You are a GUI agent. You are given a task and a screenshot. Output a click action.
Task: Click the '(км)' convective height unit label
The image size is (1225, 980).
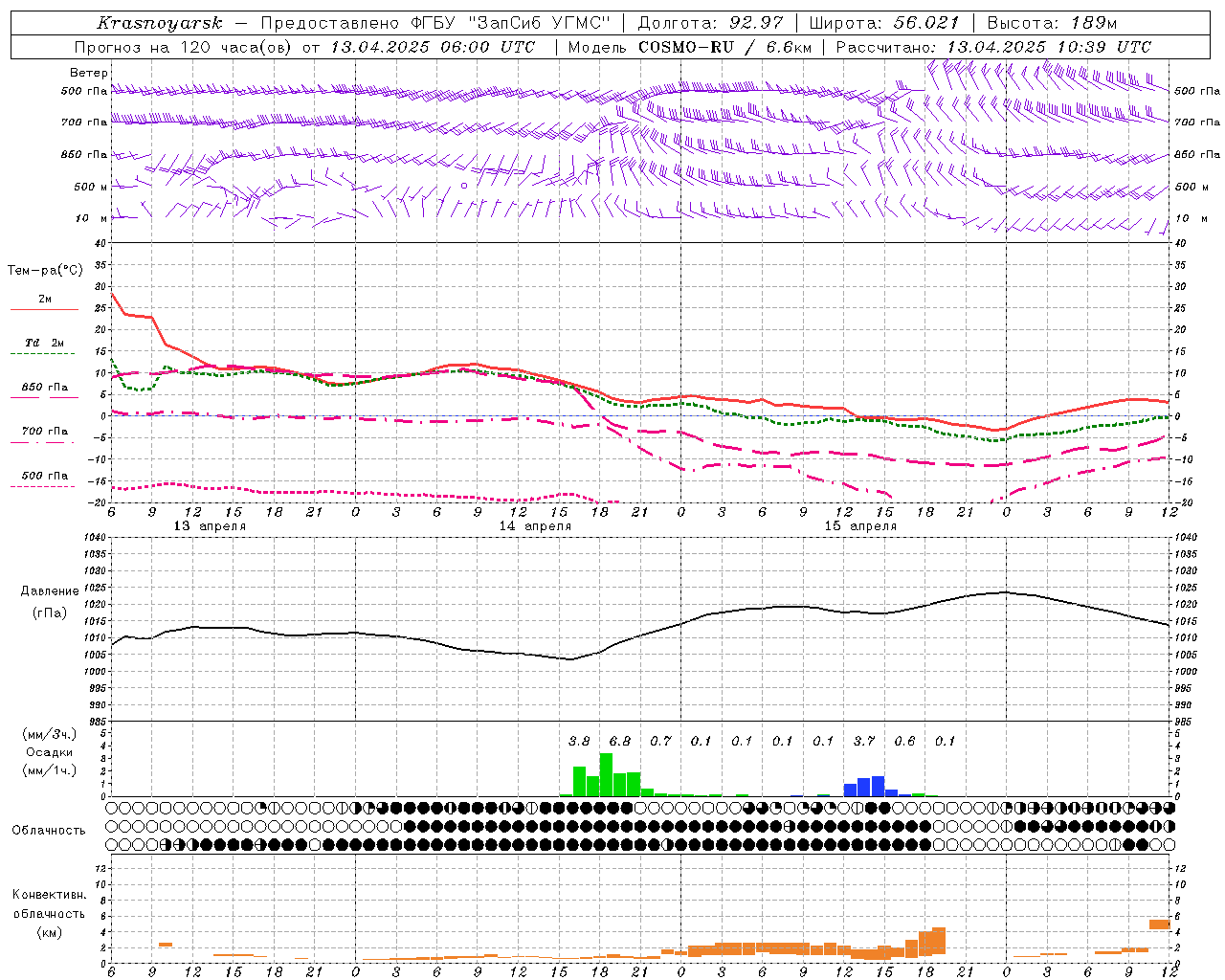pyautogui.click(x=49, y=932)
